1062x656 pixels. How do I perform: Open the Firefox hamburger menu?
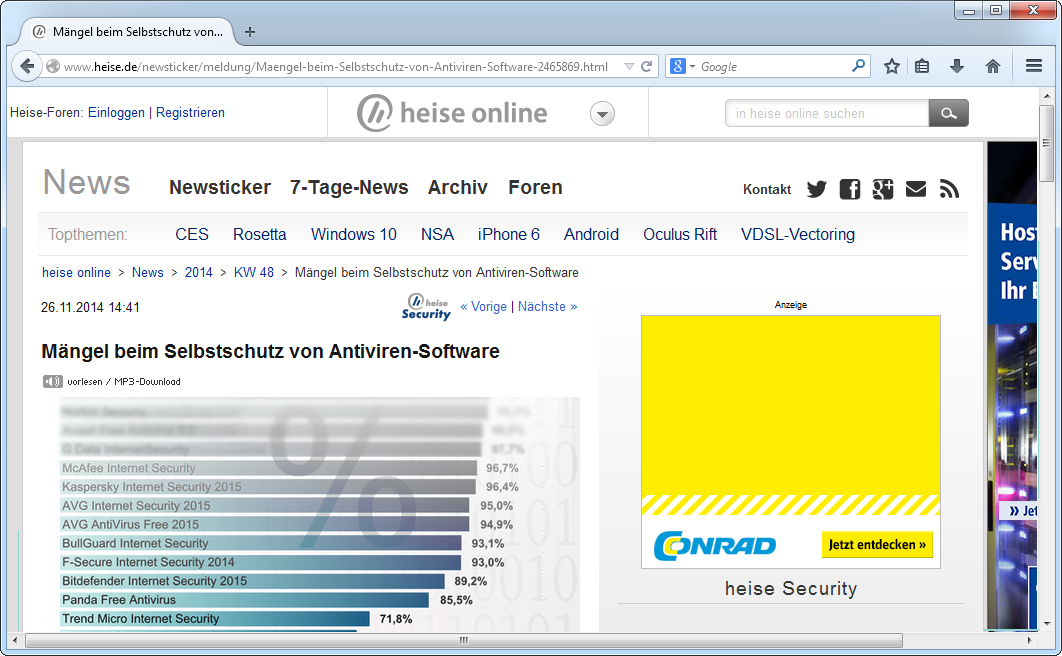coord(1033,65)
